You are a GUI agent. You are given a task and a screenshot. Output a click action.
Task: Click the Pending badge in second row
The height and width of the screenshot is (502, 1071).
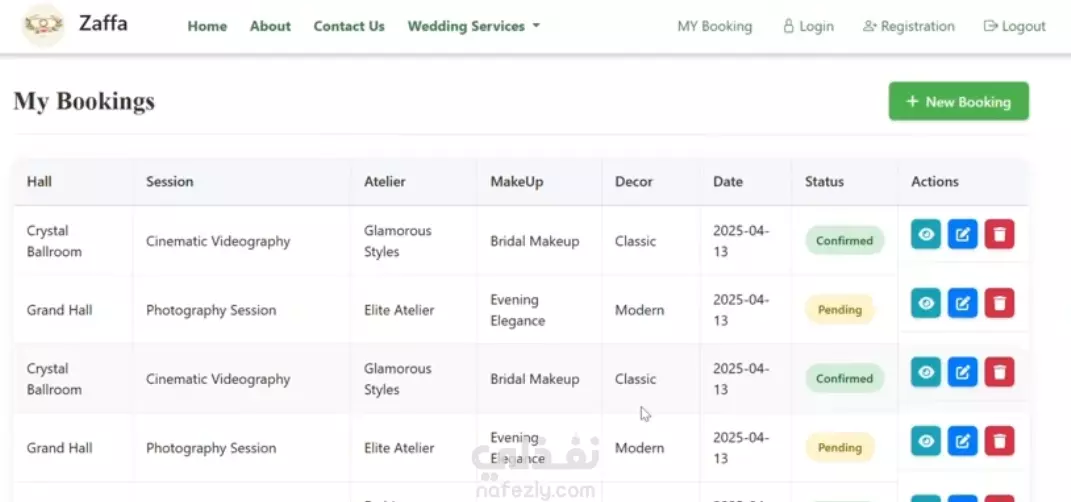point(840,310)
